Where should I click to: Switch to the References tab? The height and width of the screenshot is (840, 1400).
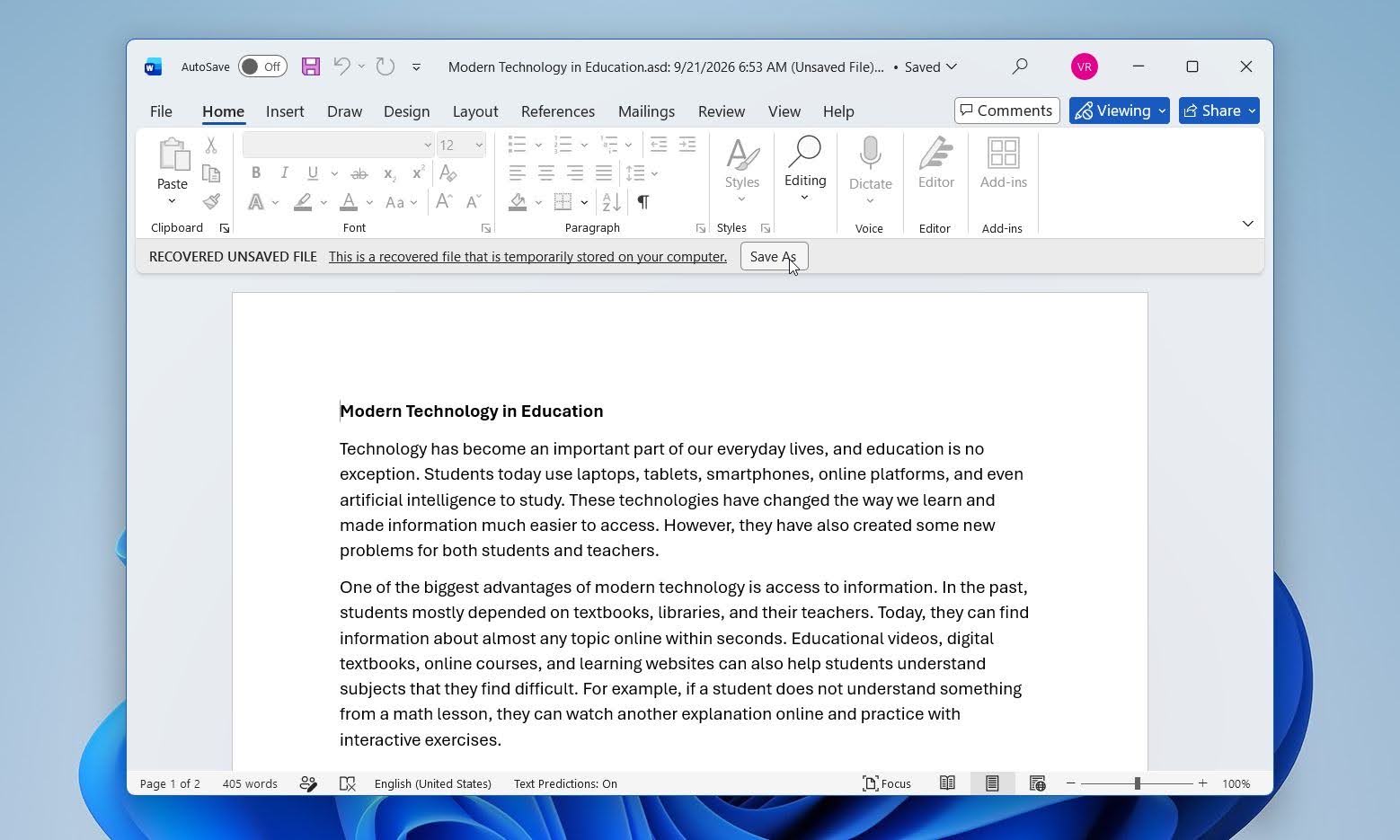[x=558, y=111]
